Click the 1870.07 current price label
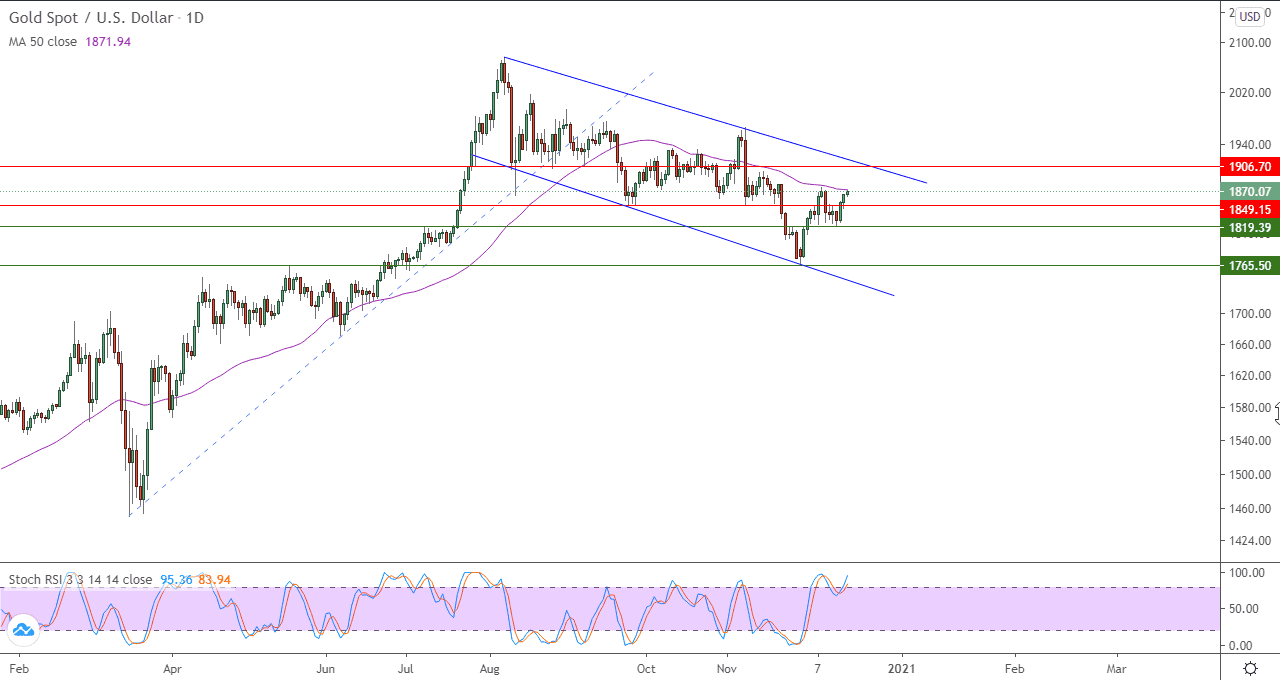This screenshot has width=1280, height=680. 1250,191
